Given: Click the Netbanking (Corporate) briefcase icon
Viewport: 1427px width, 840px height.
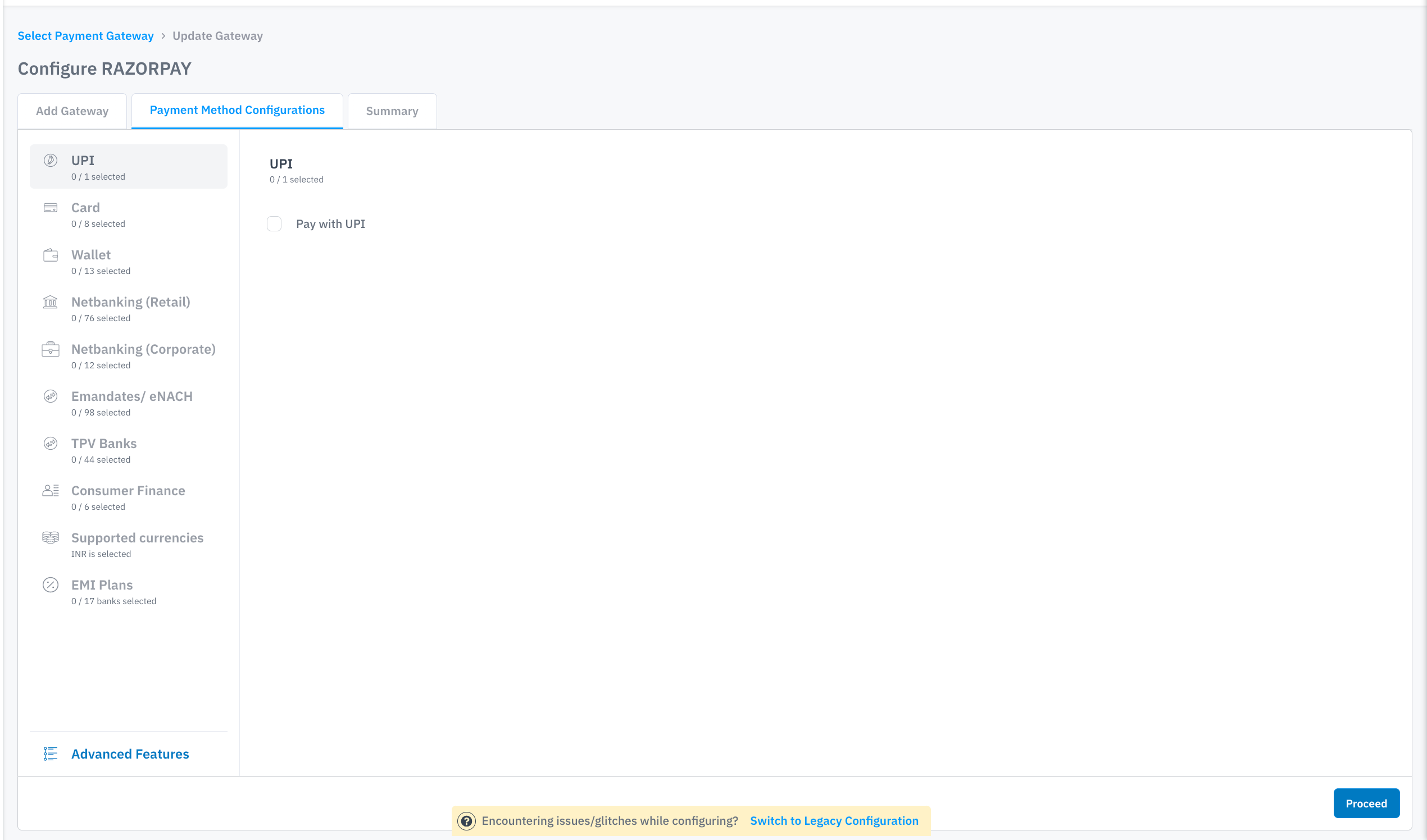Looking at the screenshot, I should point(51,349).
